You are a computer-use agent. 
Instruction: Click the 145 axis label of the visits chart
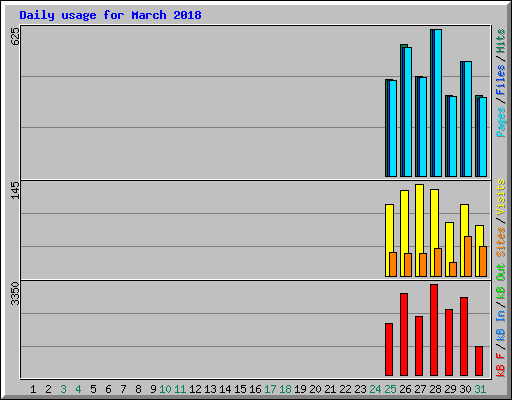15,190
